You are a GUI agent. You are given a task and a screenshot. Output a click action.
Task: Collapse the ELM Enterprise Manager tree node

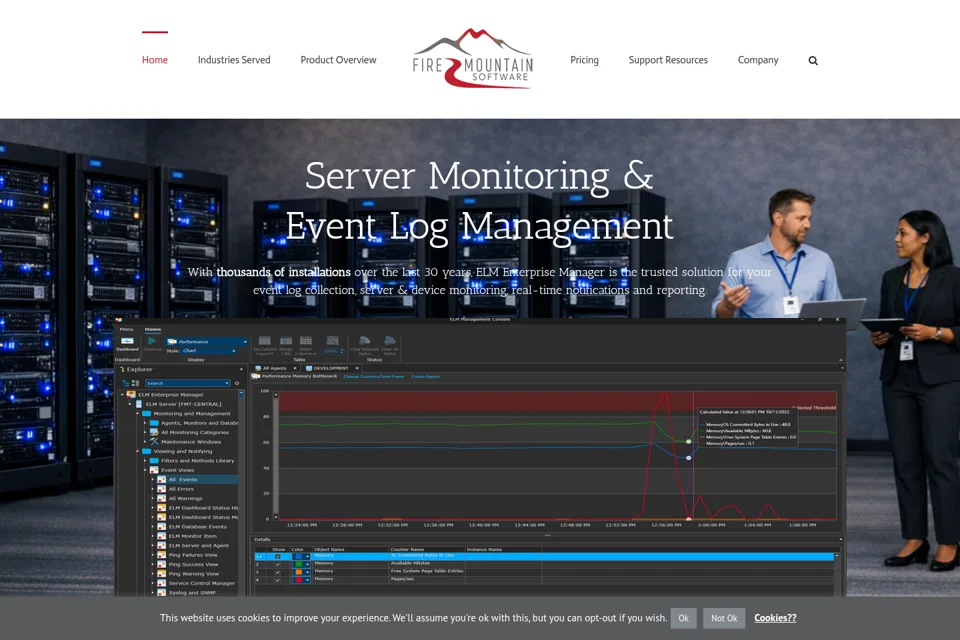click(x=122, y=394)
